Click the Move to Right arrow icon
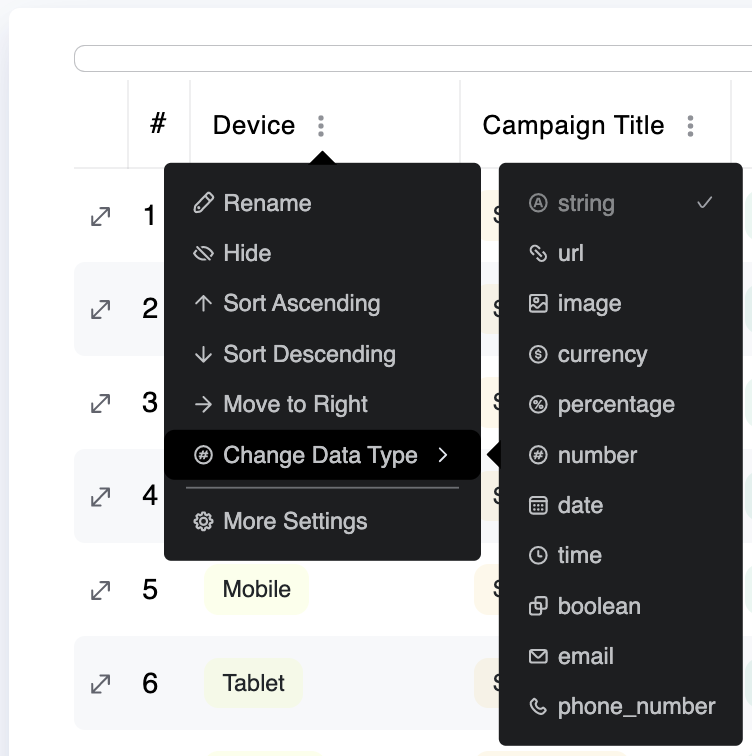The image size is (752, 756). click(x=203, y=404)
